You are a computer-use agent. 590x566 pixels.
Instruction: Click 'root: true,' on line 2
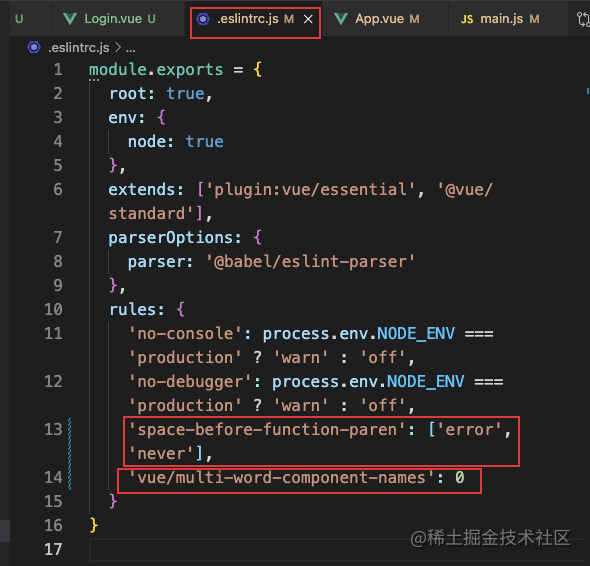pyautogui.click(x=161, y=94)
